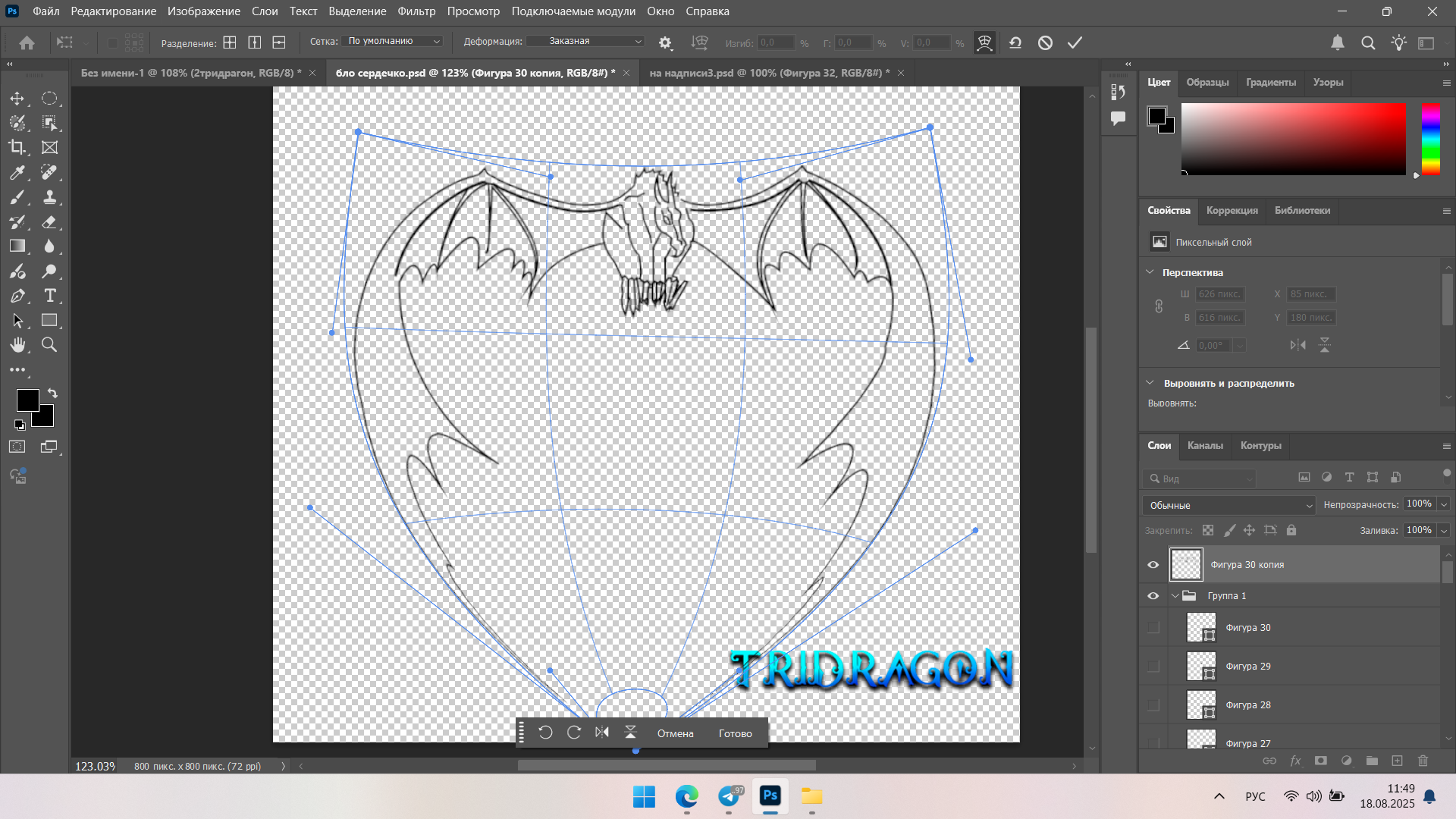Select the Type tool in the toolbar
The image size is (1456, 819).
[50, 296]
